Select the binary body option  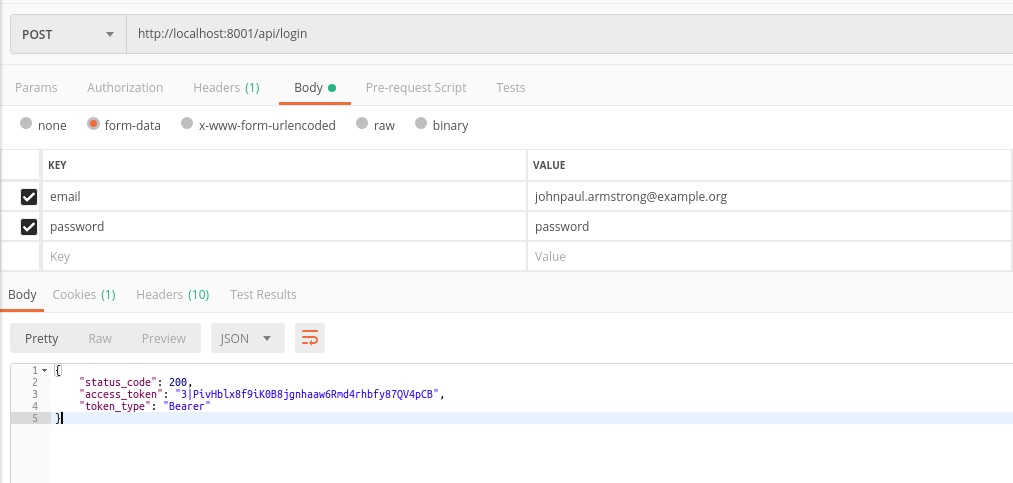coord(421,125)
